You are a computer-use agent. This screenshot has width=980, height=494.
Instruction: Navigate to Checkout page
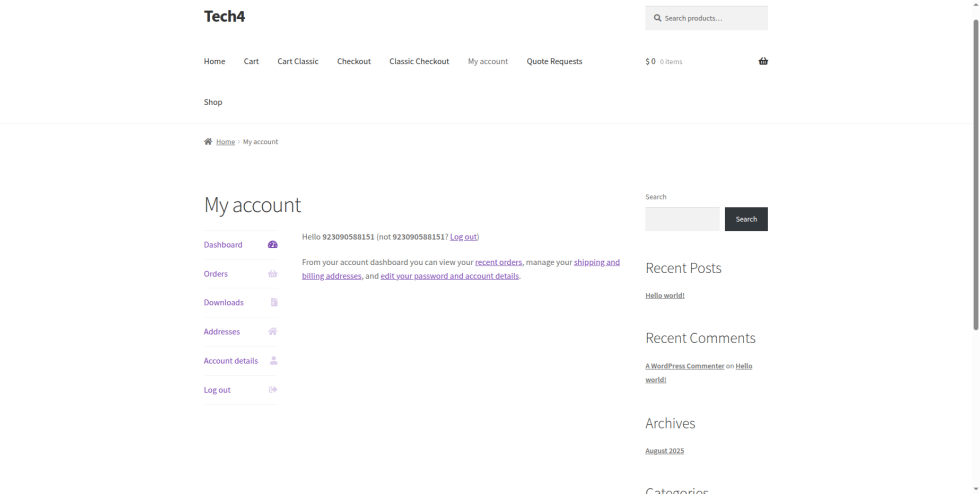tap(354, 61)
